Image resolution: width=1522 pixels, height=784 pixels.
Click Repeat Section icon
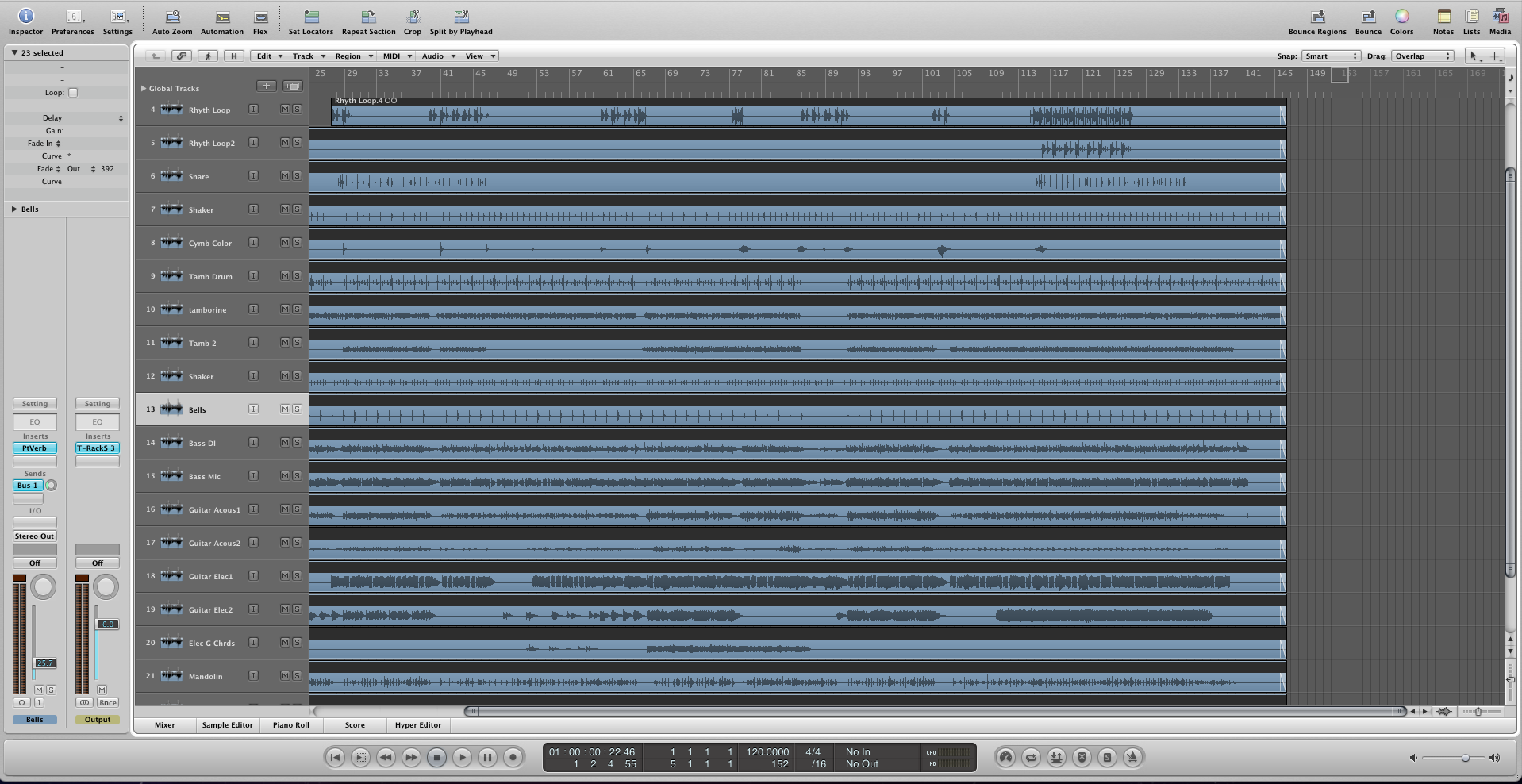point(368,21)
